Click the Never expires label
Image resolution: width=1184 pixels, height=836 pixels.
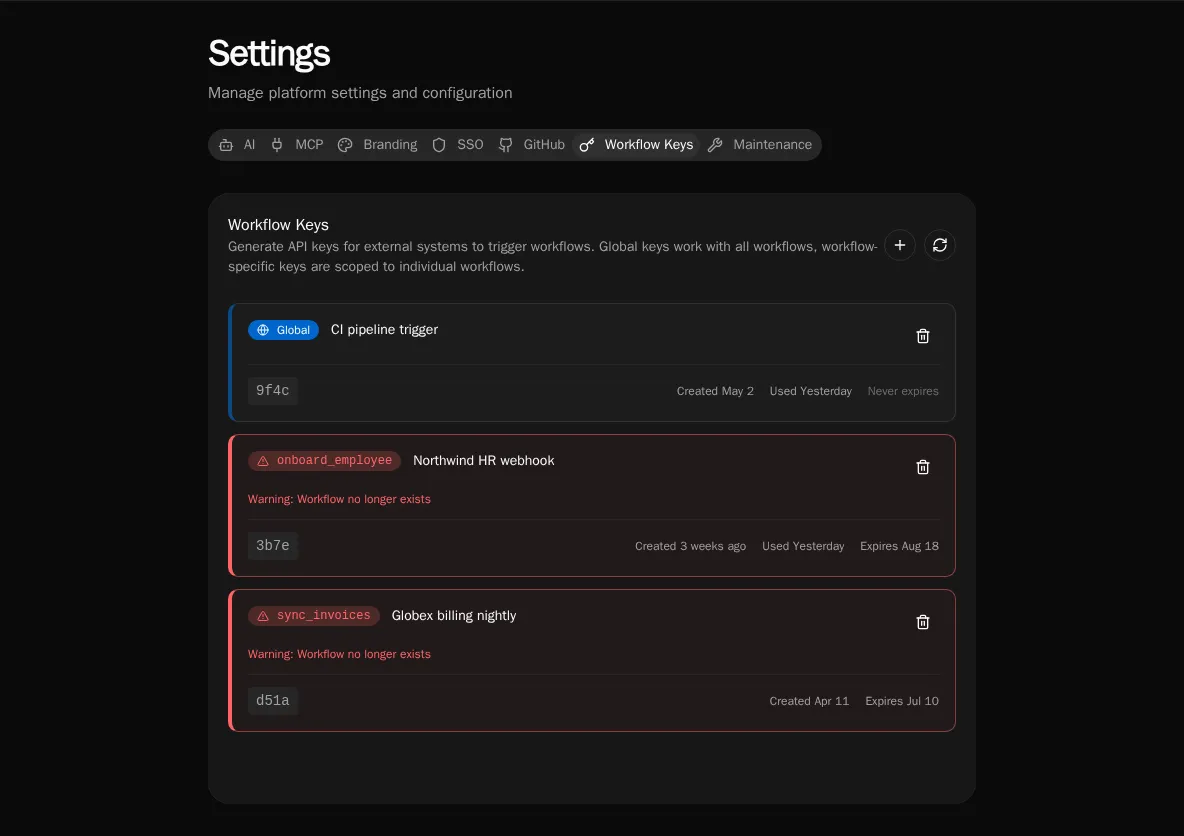pos(903,391)
